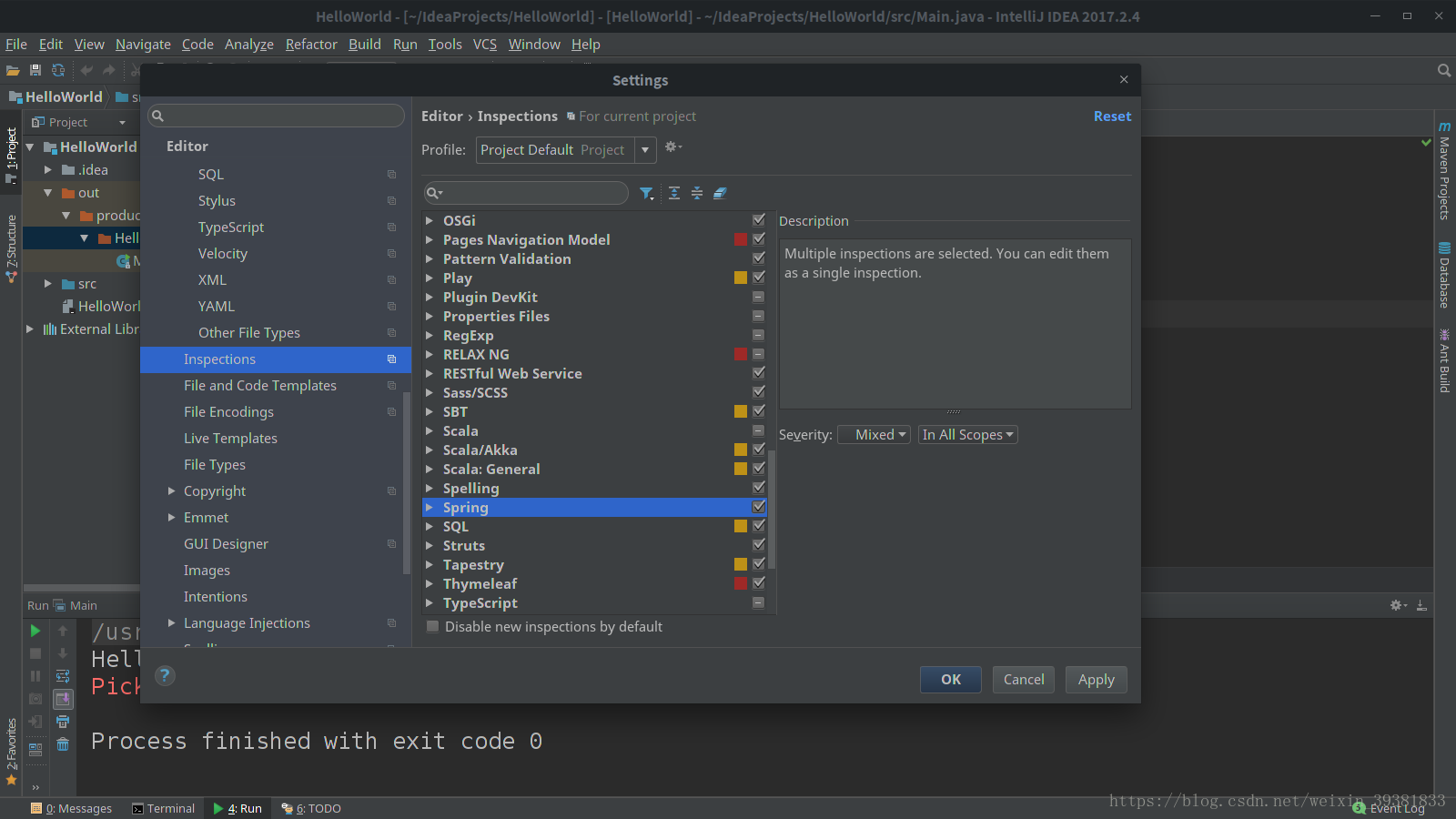Toggle the Spelling inspections checkbox
Viewport: 1456px width, 819px height.
(x=759, y=488)
